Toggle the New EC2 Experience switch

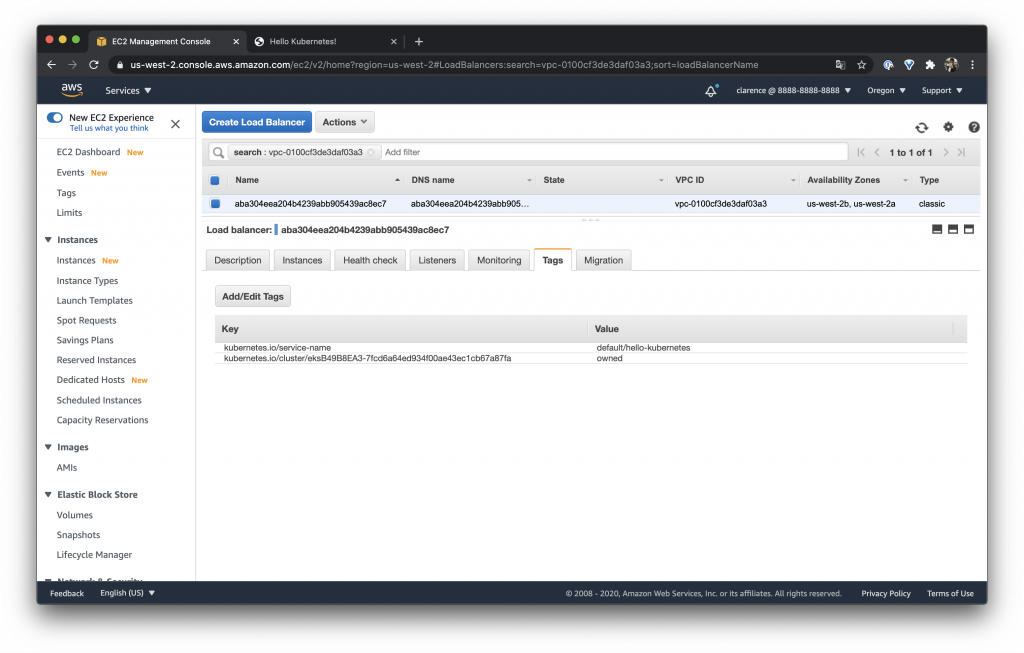pos(55,118)
